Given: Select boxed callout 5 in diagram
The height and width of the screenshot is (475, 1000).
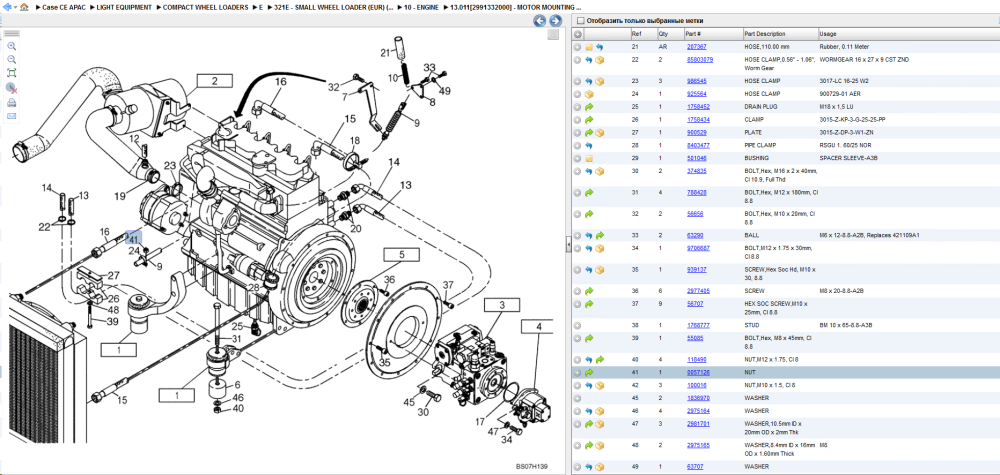Looking at the screenshot, I should pos(402,255).
